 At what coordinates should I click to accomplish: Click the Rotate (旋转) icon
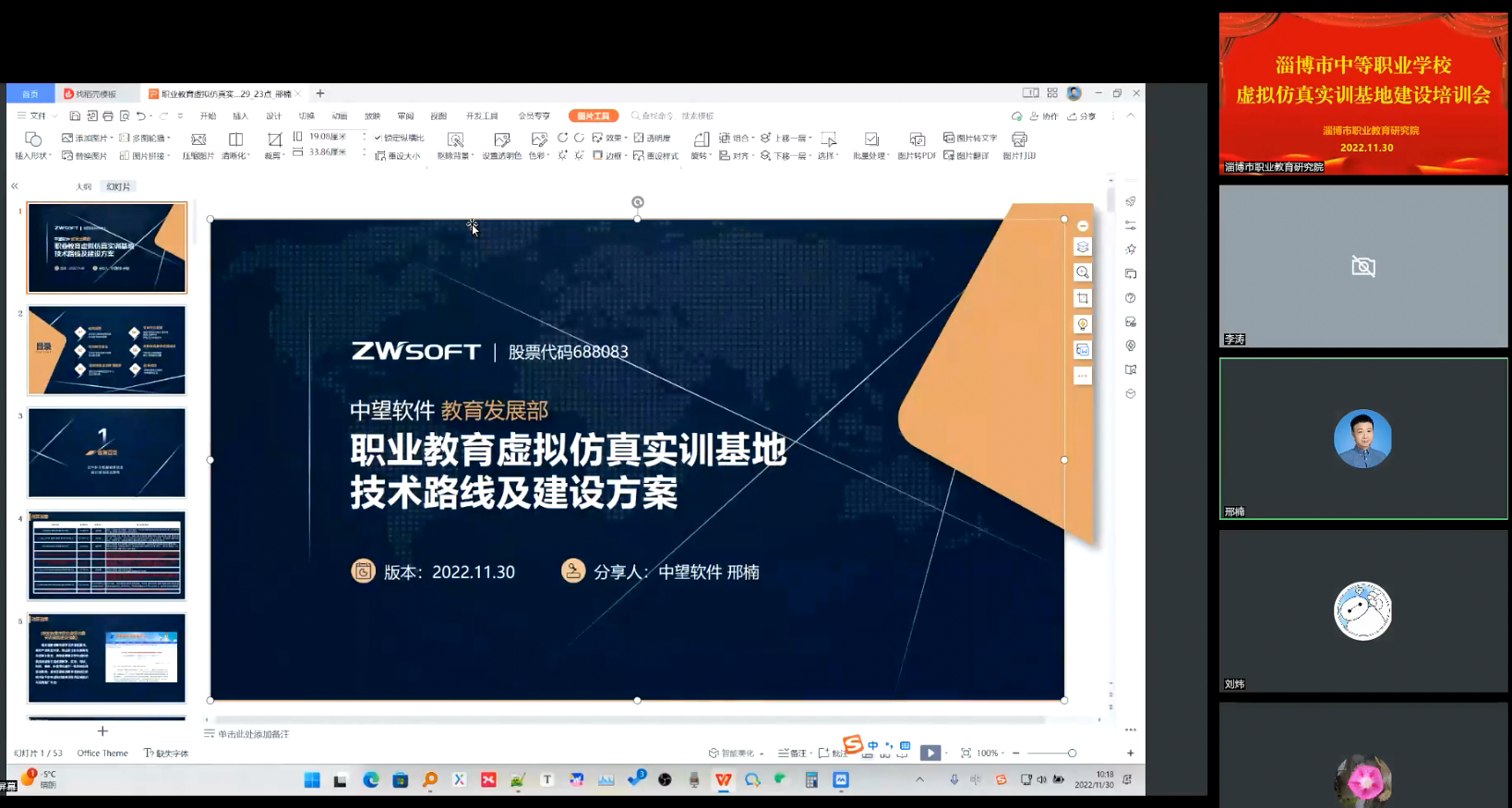tap(702, 139)
